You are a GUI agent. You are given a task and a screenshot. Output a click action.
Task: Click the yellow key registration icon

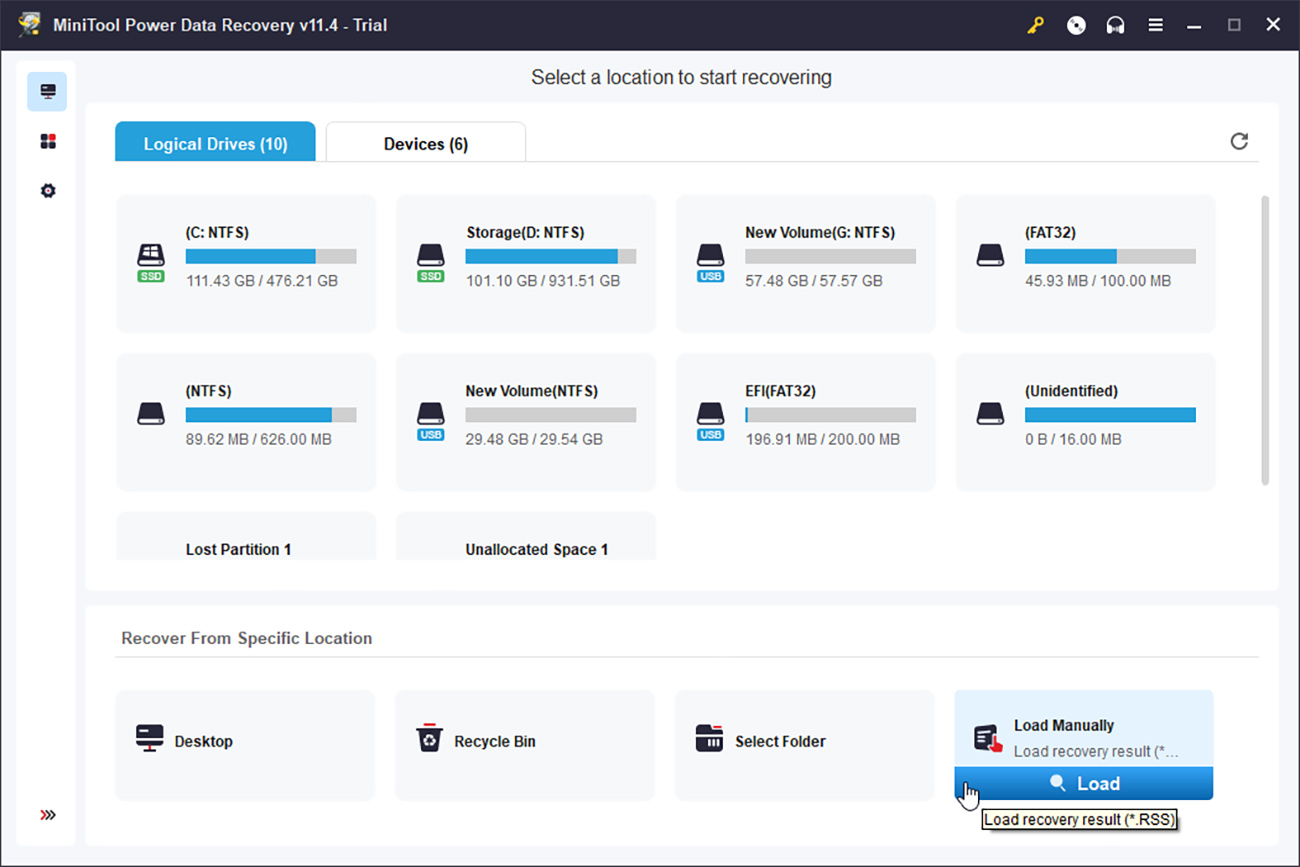coord(1035,25)
